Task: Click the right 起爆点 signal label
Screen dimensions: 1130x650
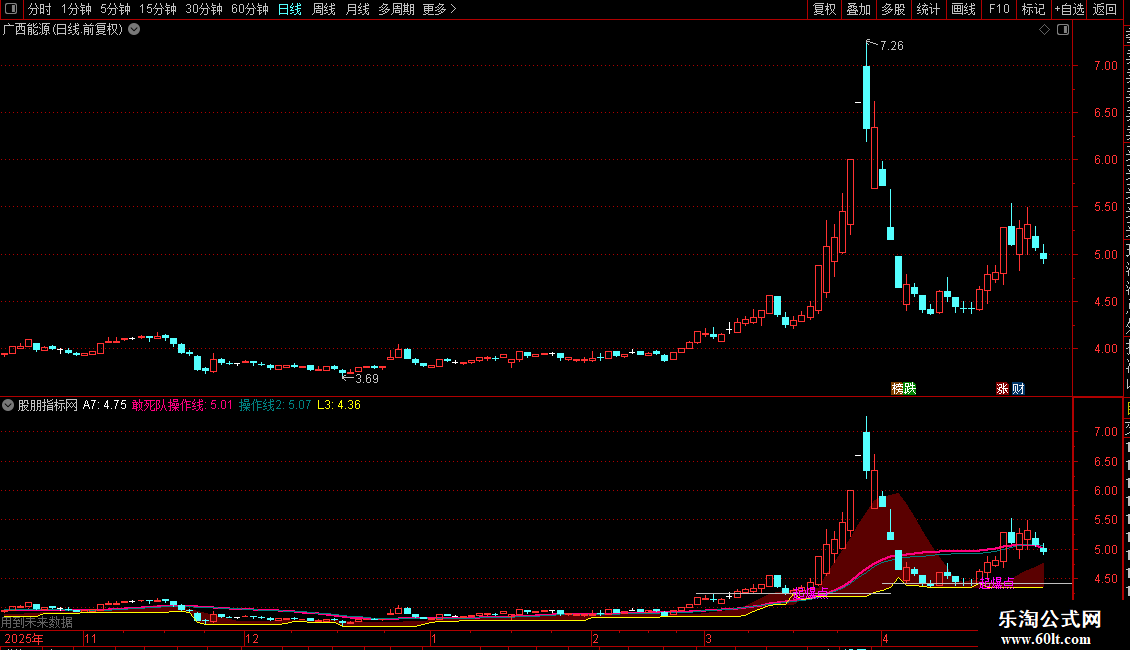Action: pos(997,582)
